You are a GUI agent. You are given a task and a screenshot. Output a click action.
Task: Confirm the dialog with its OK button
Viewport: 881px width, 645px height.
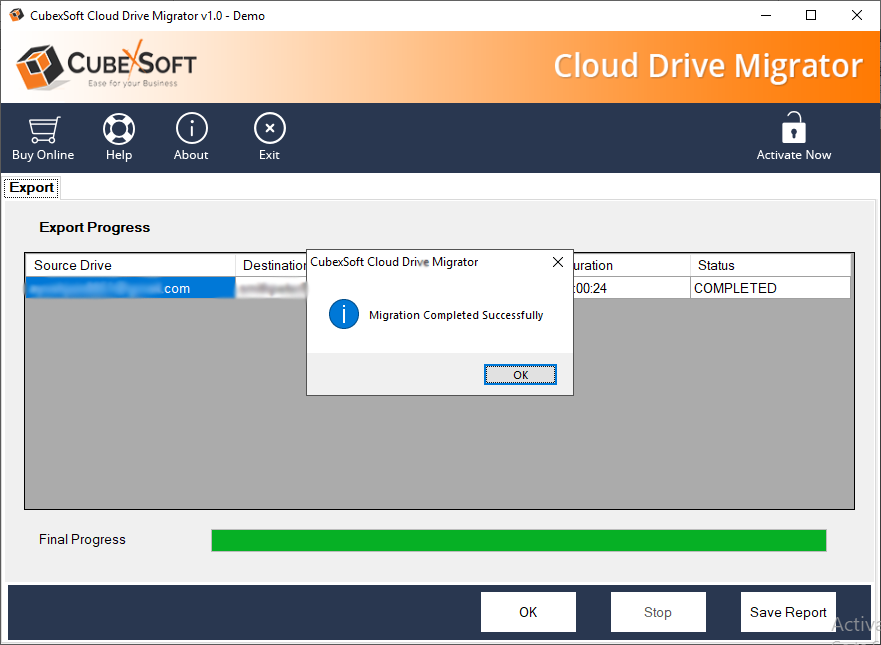point(520,375)
